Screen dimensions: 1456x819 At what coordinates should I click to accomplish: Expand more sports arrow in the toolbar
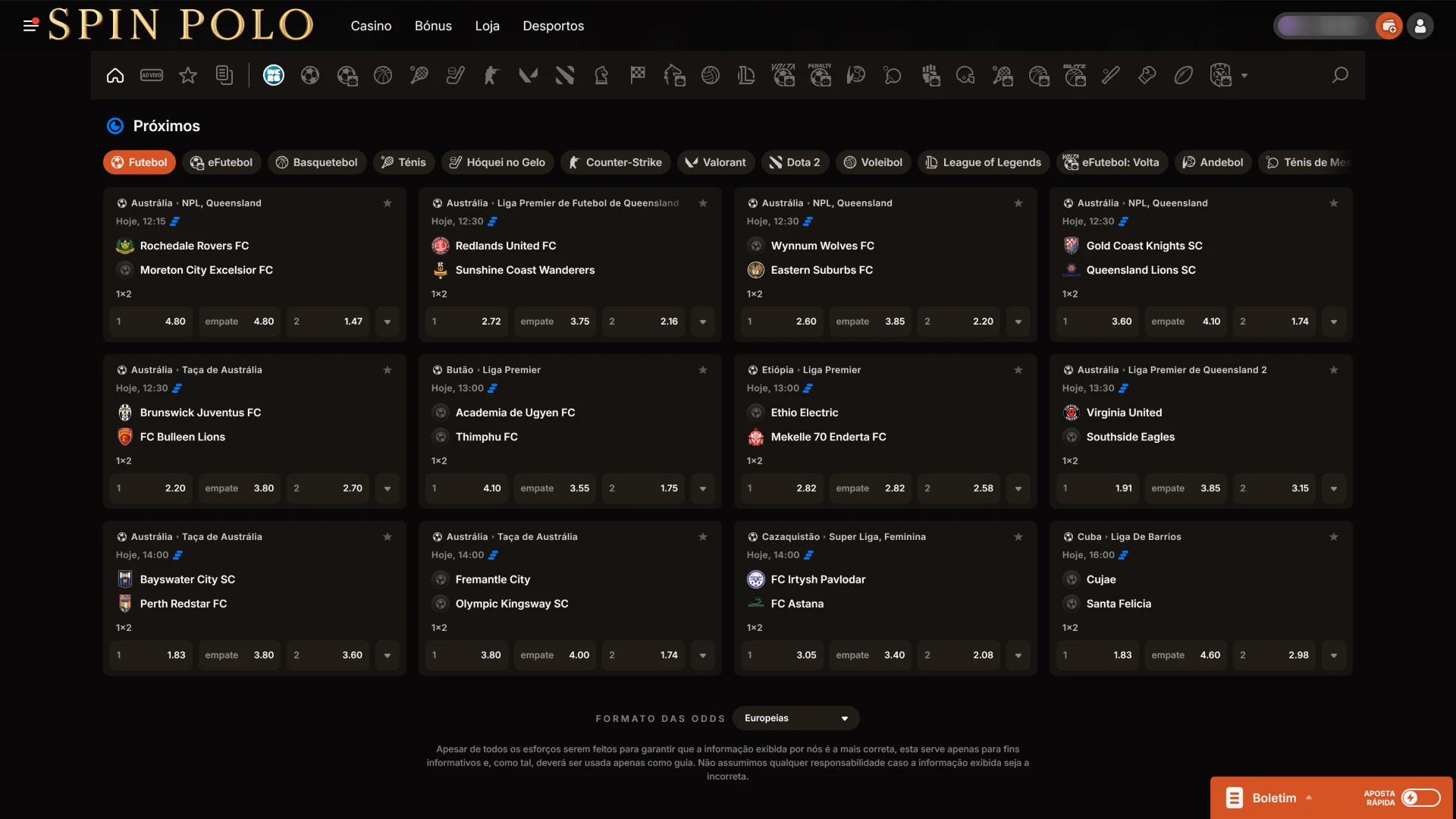[x=1244, y=76]
